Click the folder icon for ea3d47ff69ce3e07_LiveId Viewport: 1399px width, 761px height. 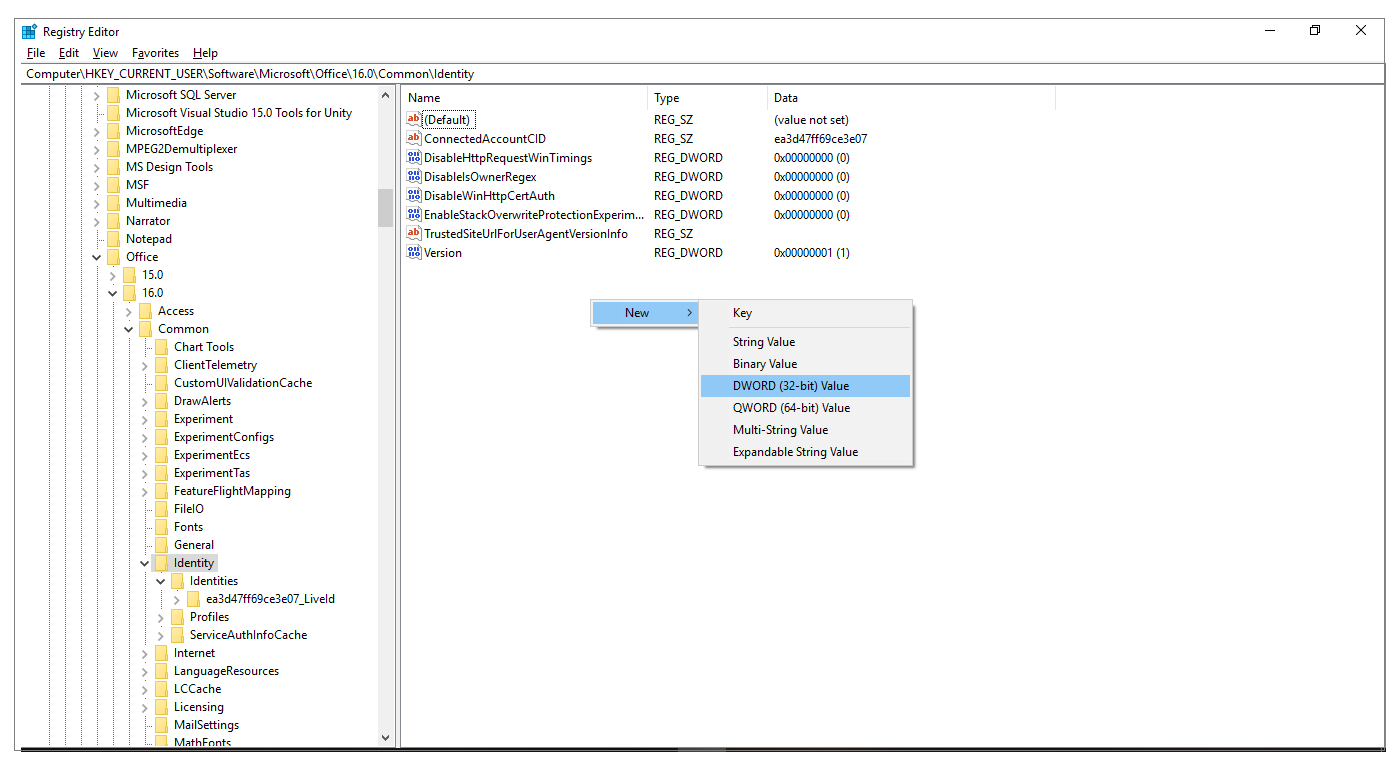point(193,599)
